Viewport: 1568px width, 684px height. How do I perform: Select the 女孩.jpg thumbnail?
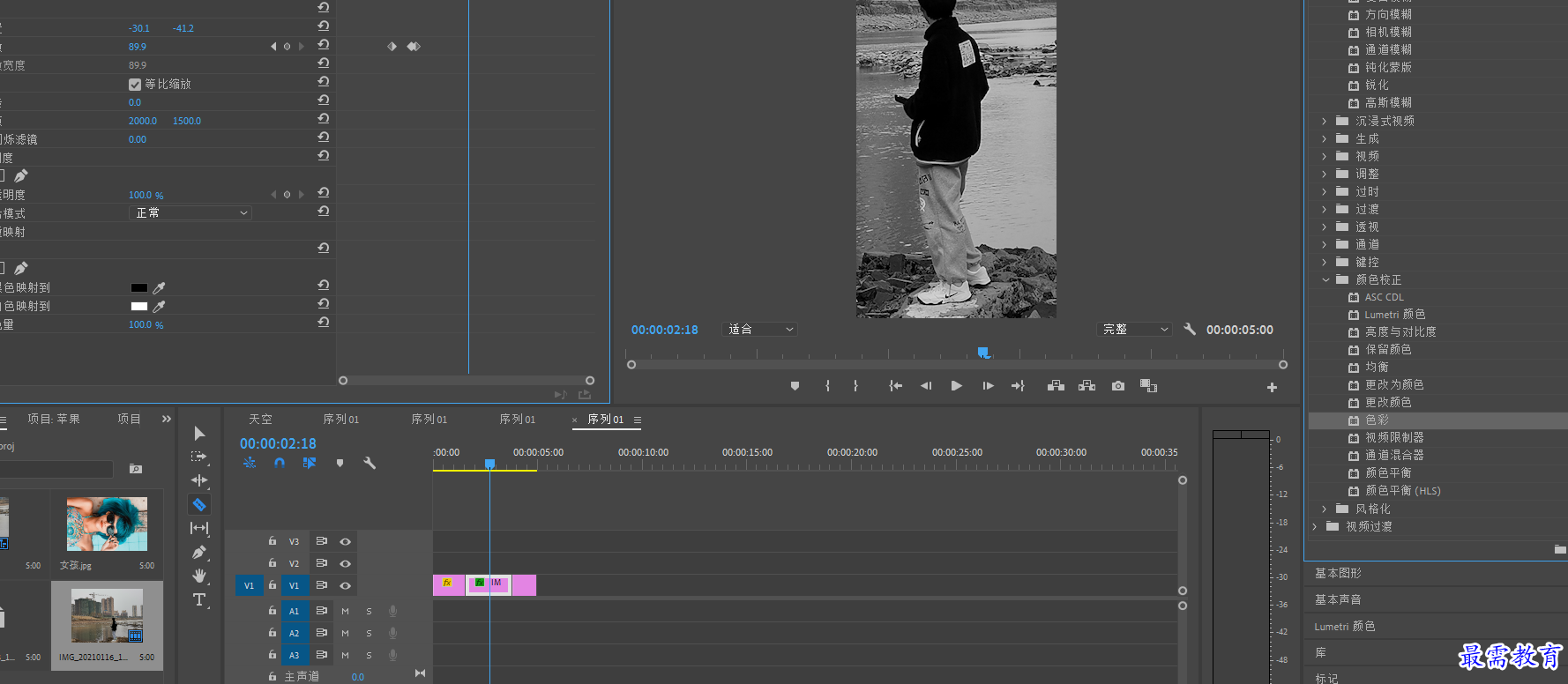click(107, 524)
